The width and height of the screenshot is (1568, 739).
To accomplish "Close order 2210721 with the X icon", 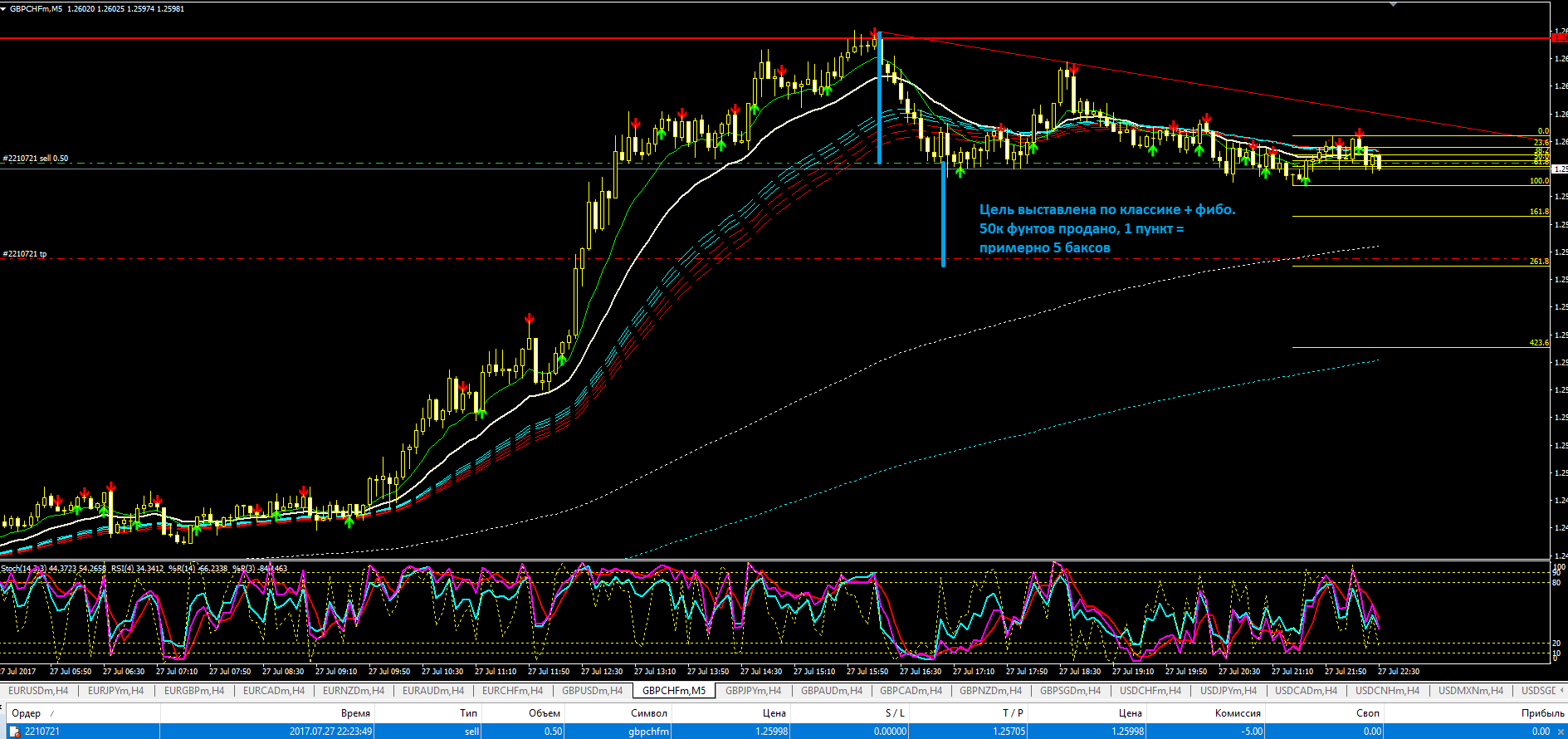I will (x=1561, y=732).
